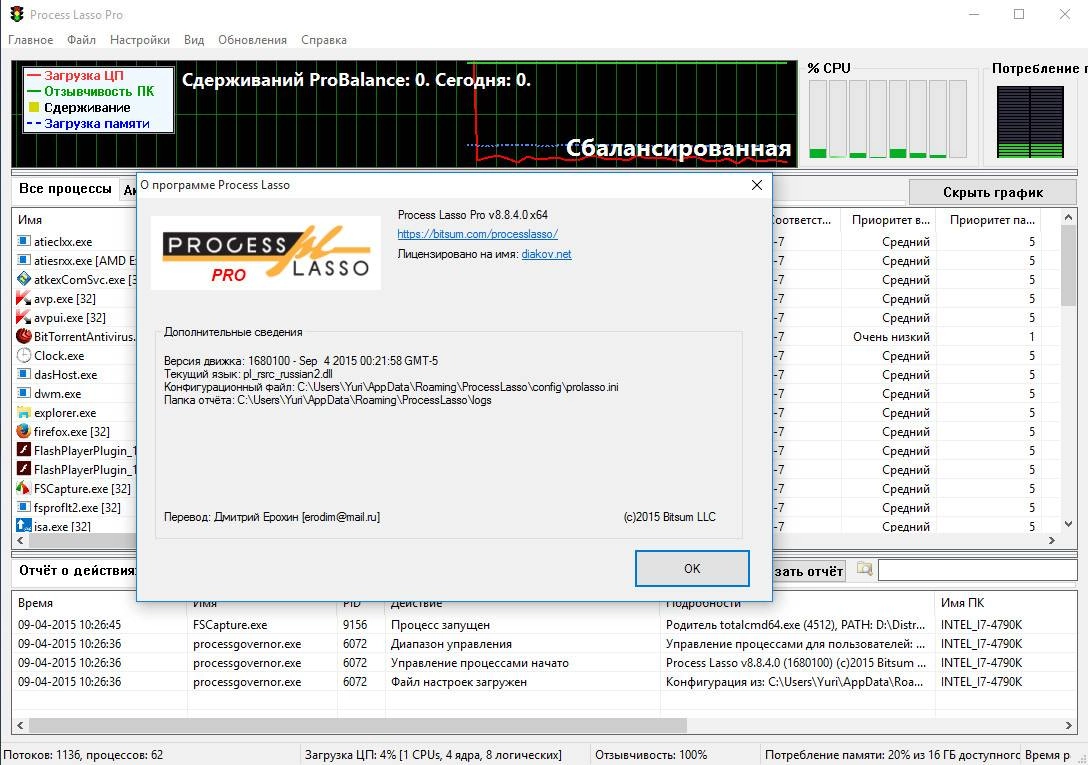
Task: Open the Файл menu
Action: coord(81,40)
